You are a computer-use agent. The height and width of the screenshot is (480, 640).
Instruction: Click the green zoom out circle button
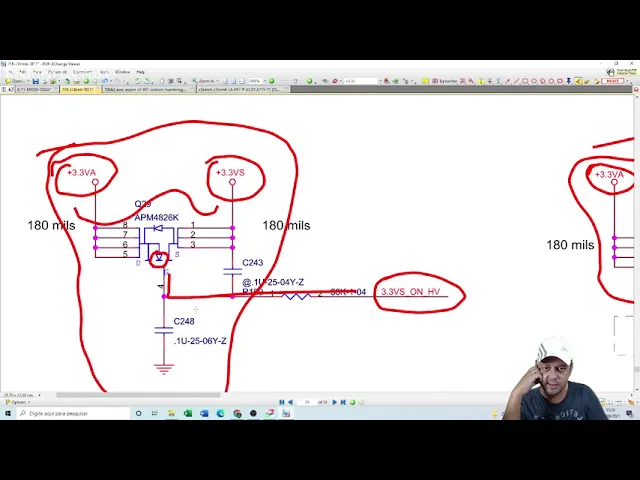click(271, 81)
